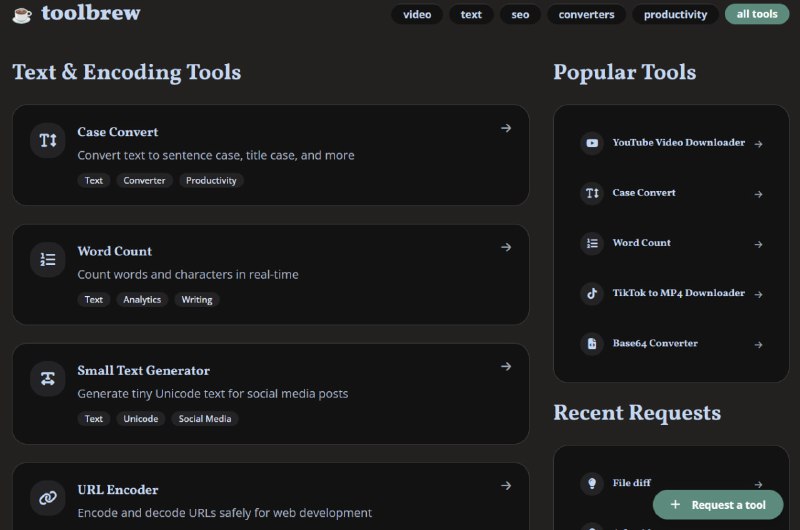Click the toolbrew coffee cup logo

(22, 14)
